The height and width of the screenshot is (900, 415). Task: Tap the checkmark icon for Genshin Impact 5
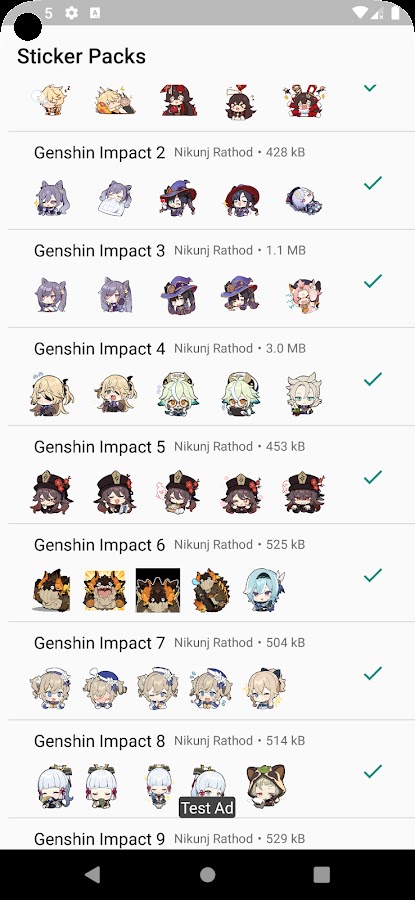click(373, 477)
